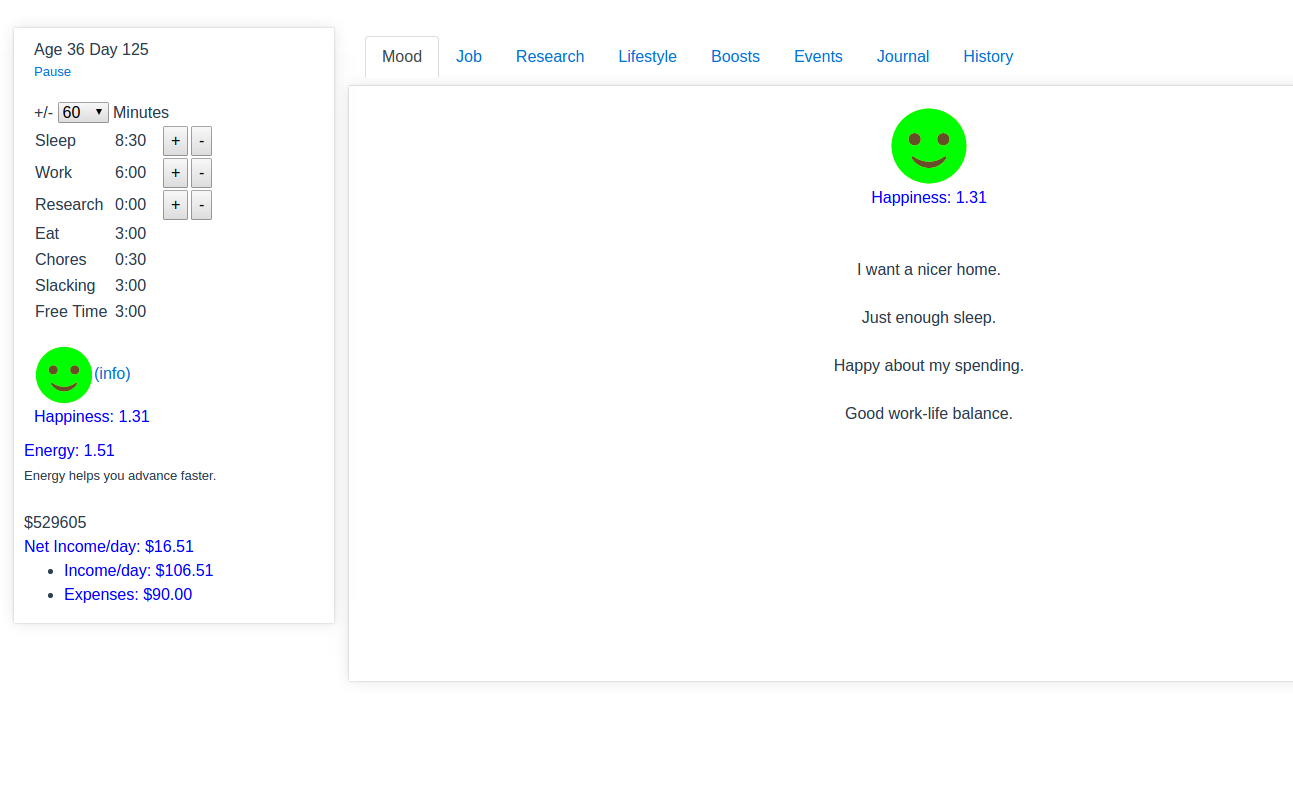Open the Lifestyle tab

click(x=647, y=57)
